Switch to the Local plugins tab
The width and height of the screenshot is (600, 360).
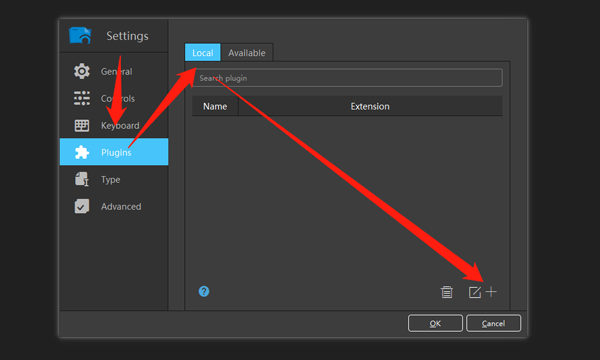(x=202, y=53)
